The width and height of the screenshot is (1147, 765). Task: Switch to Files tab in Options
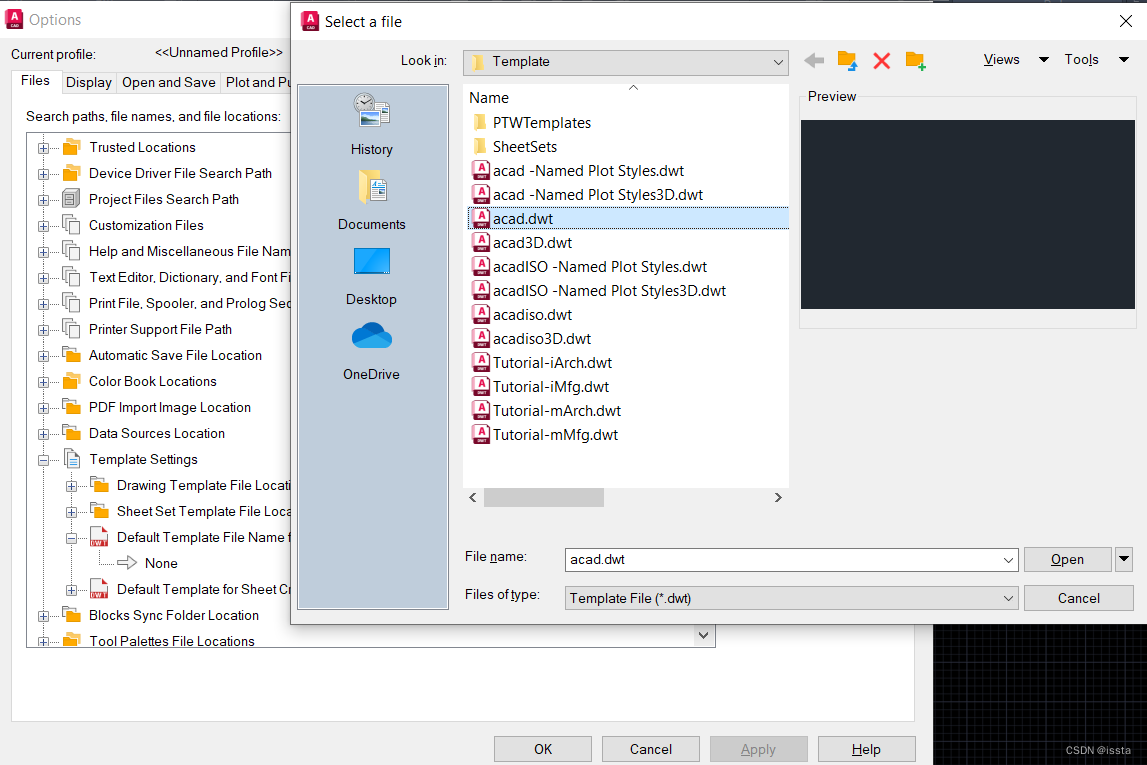[x=35, y=81]
